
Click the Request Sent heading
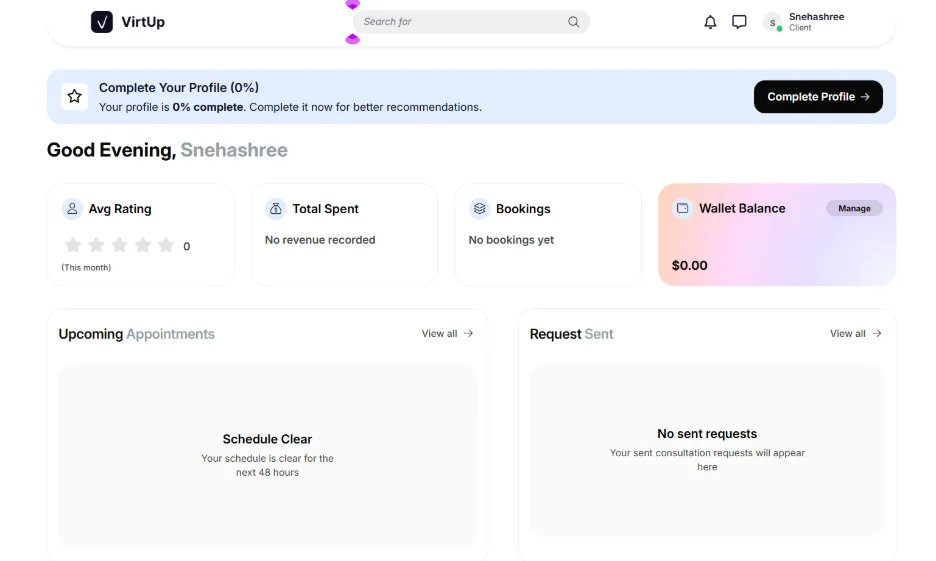(x=571, y=334)
